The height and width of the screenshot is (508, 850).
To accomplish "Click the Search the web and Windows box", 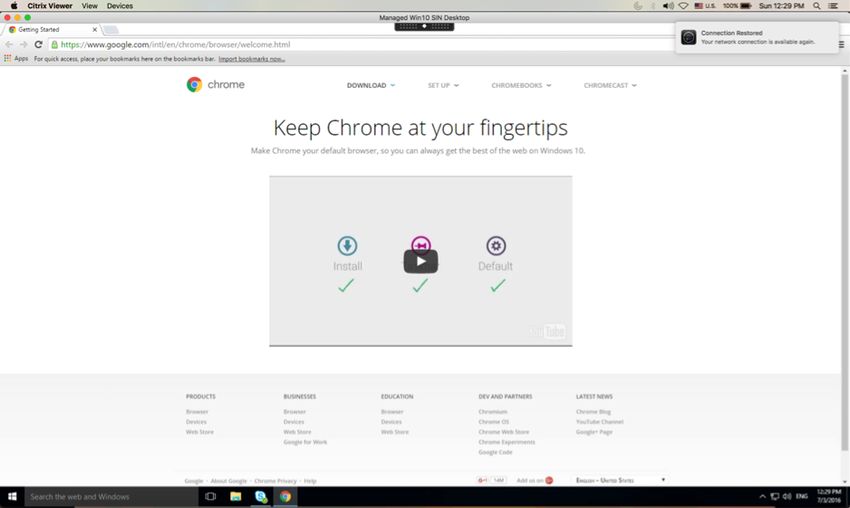I will (111, 497).
